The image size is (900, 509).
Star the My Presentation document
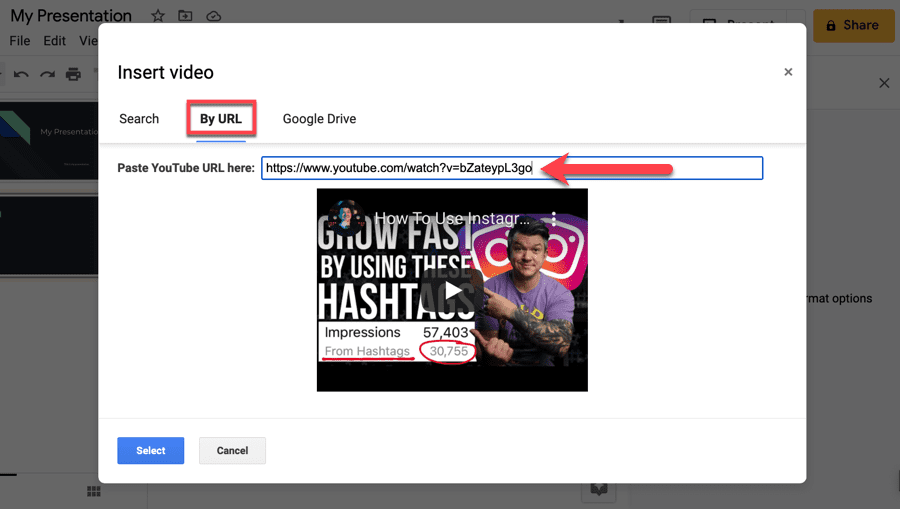coord(158,16)
